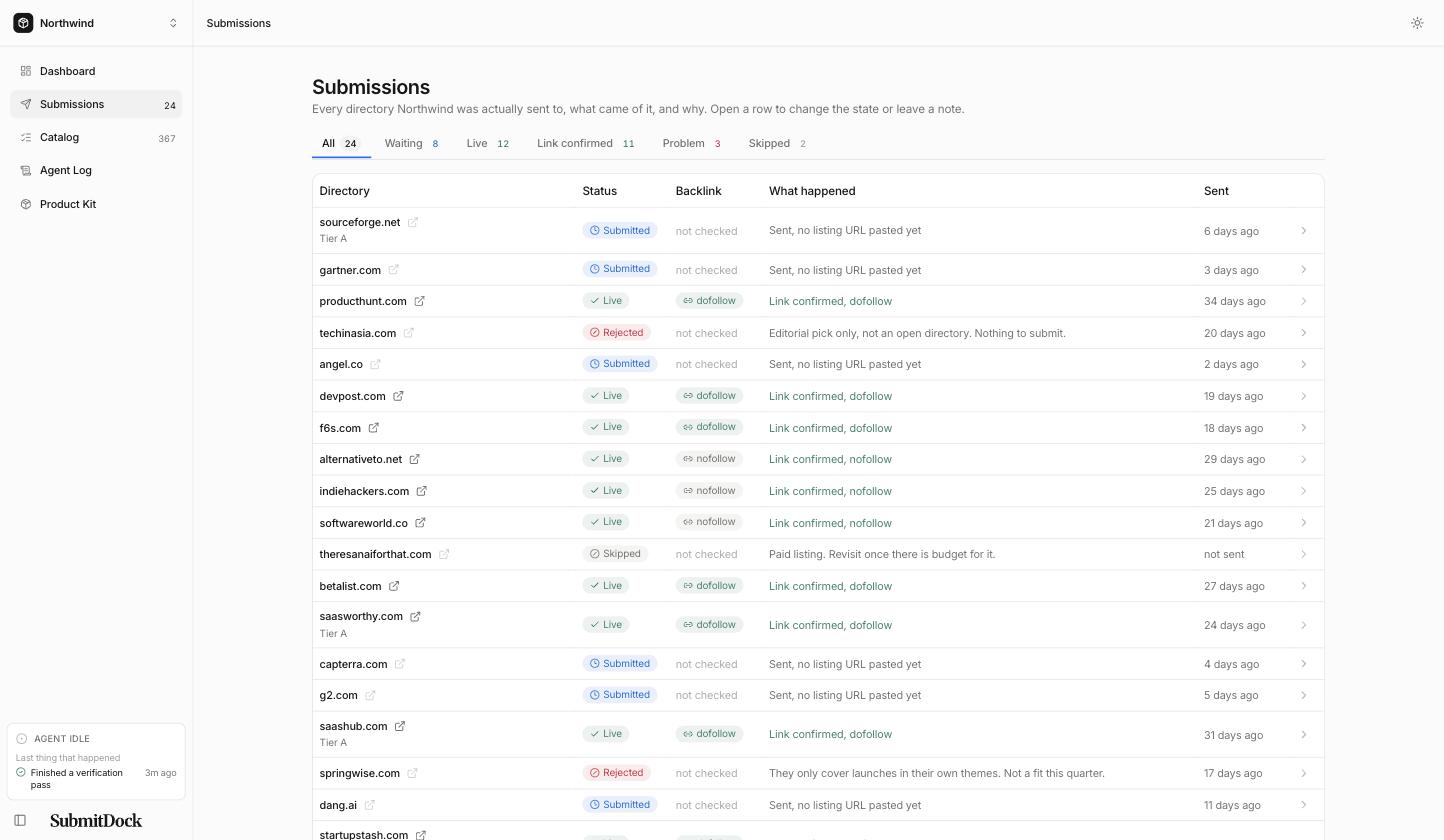Open saasworthy.com external link icon
This screenshot has width=1444, height=840.
[416, 616]
